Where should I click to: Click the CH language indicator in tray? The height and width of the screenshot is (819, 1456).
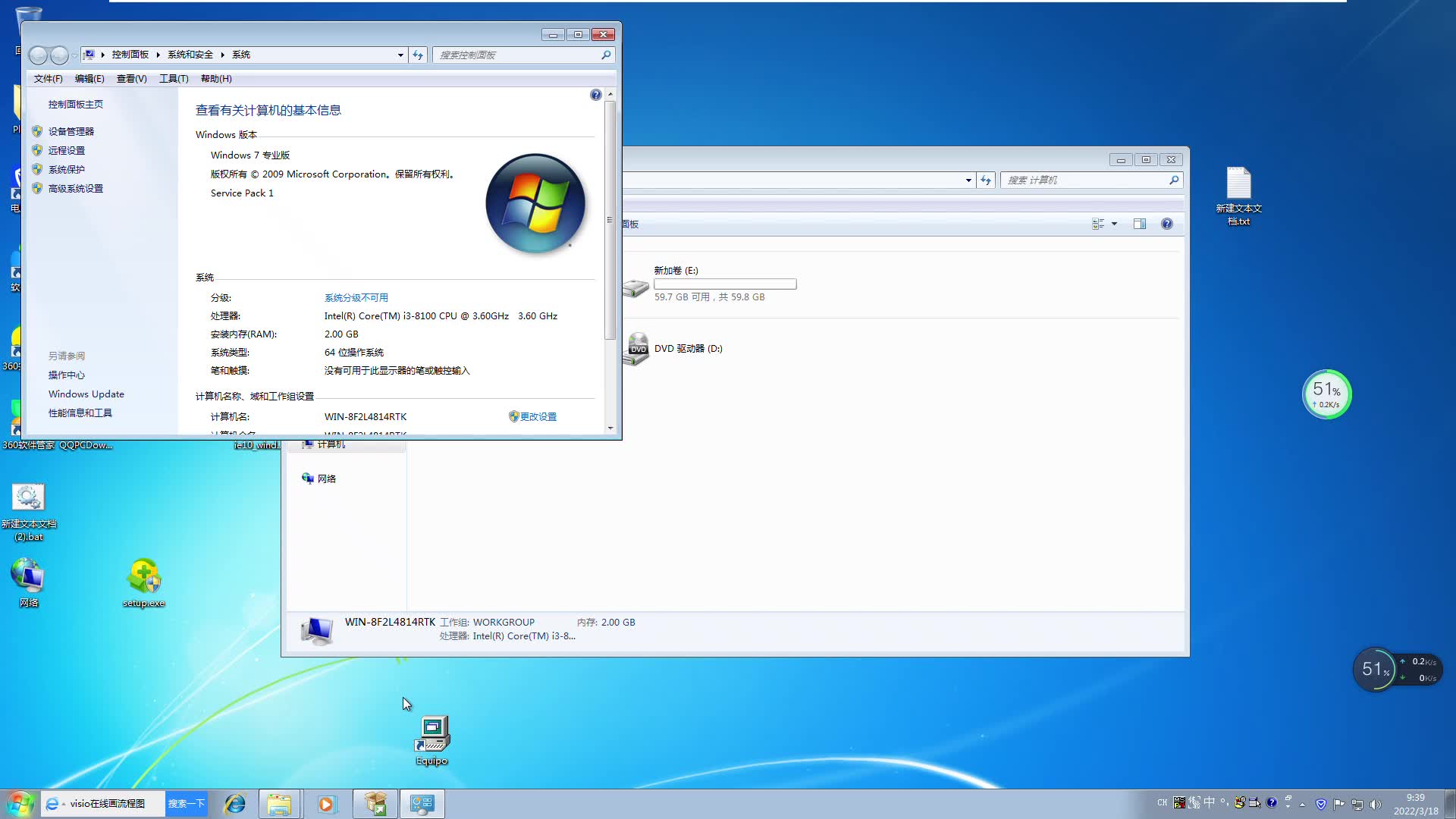(1163, 803)
